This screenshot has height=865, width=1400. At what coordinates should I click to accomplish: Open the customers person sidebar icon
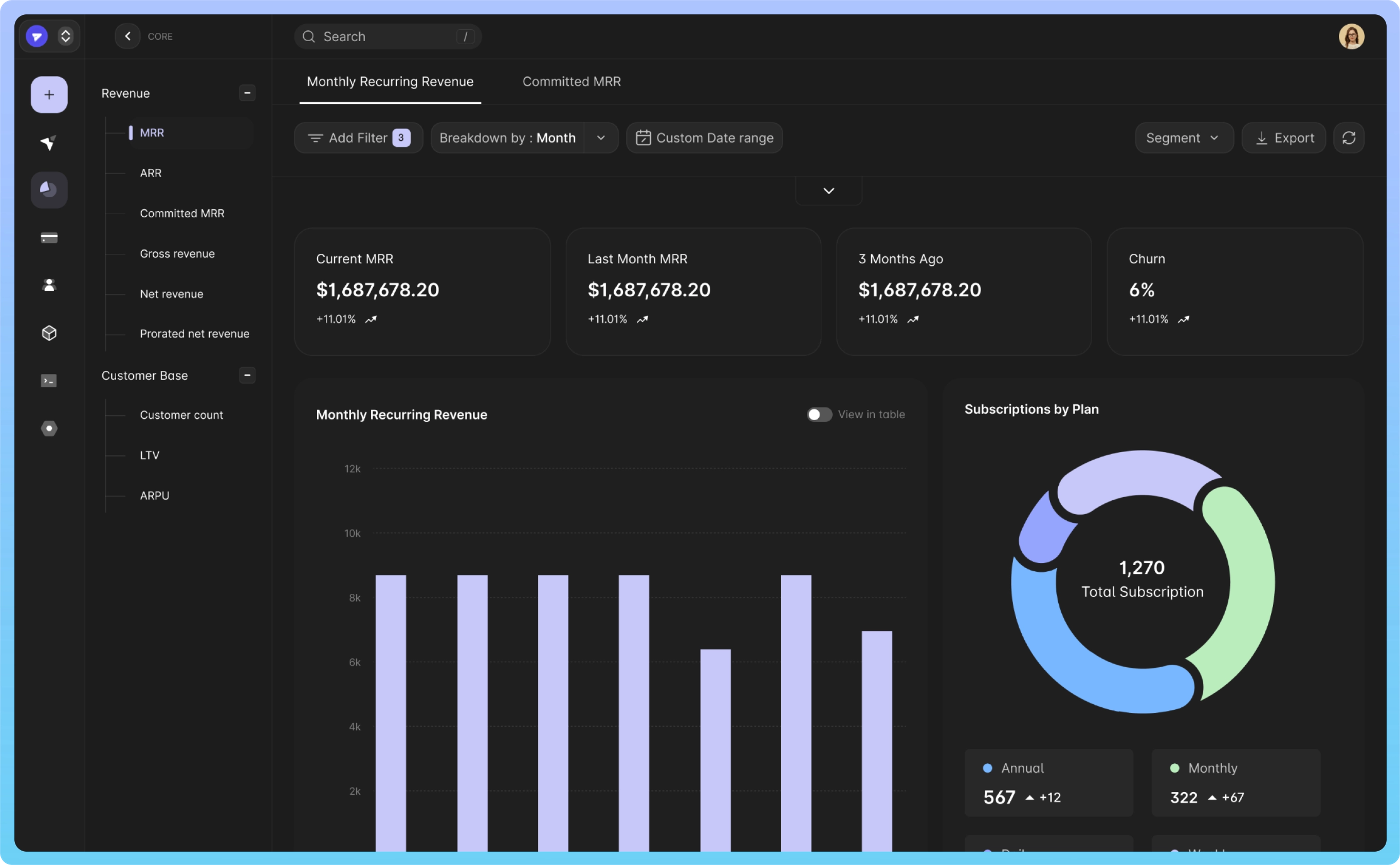tap(49, 285)
